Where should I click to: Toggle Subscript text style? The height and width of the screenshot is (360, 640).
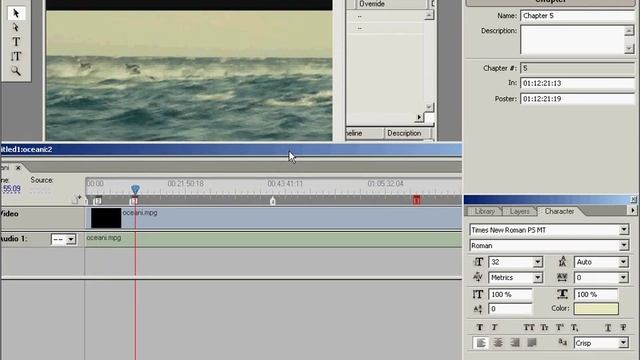(575, 327)
